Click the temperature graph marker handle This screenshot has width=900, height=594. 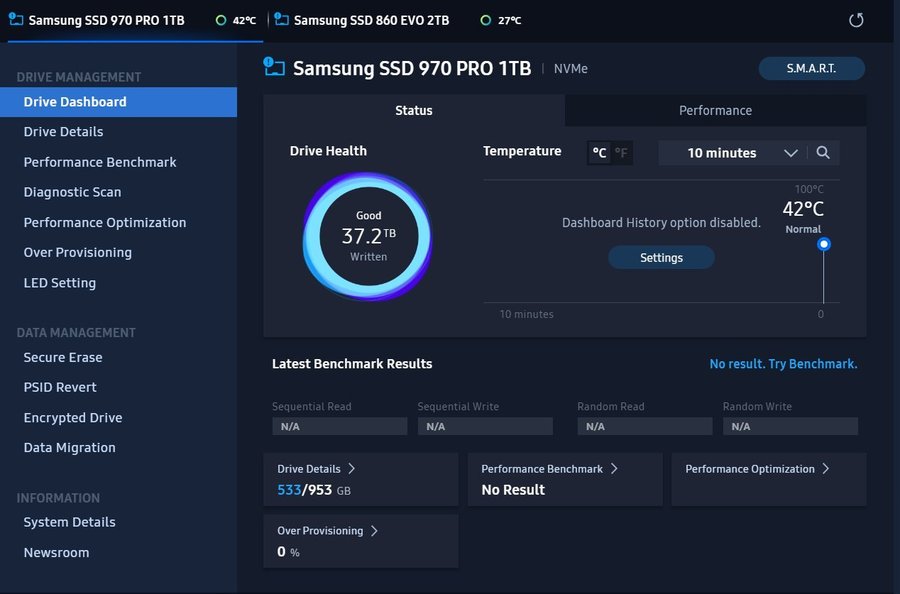click(x=823, y=244)
